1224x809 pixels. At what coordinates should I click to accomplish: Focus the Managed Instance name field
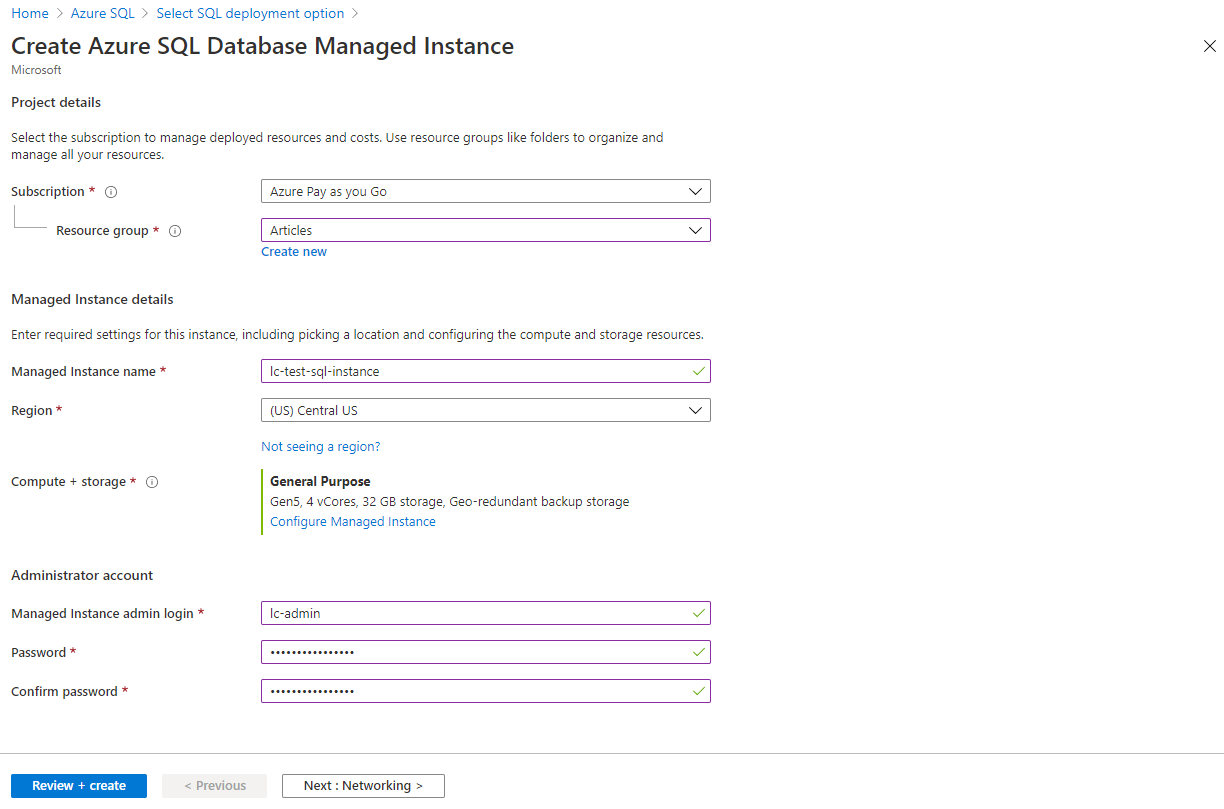475,371
